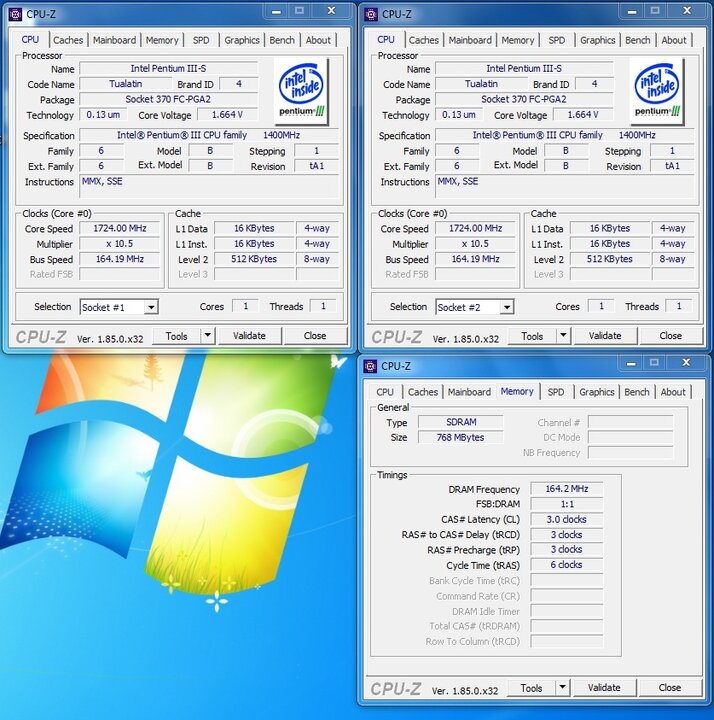The image size is (714, 720).
Task: Open the About tab in the Memory window
Action: (x=673, y=392)
